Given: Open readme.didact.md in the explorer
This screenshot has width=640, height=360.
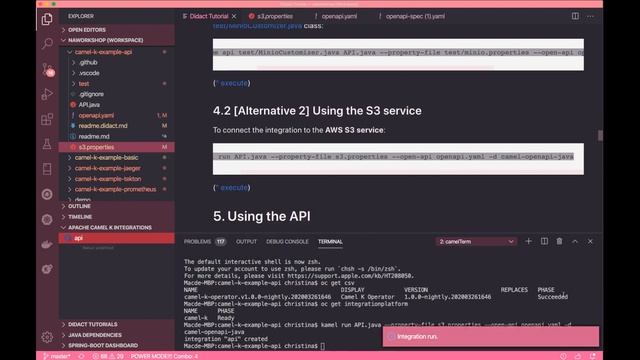Looking at the screenshot, I should point(117,126).
